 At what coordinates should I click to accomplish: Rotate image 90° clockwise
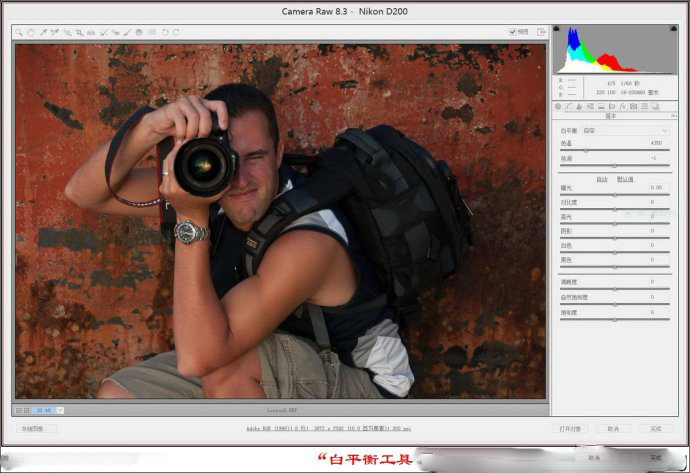pyautogui.click(x=176, y=33)
